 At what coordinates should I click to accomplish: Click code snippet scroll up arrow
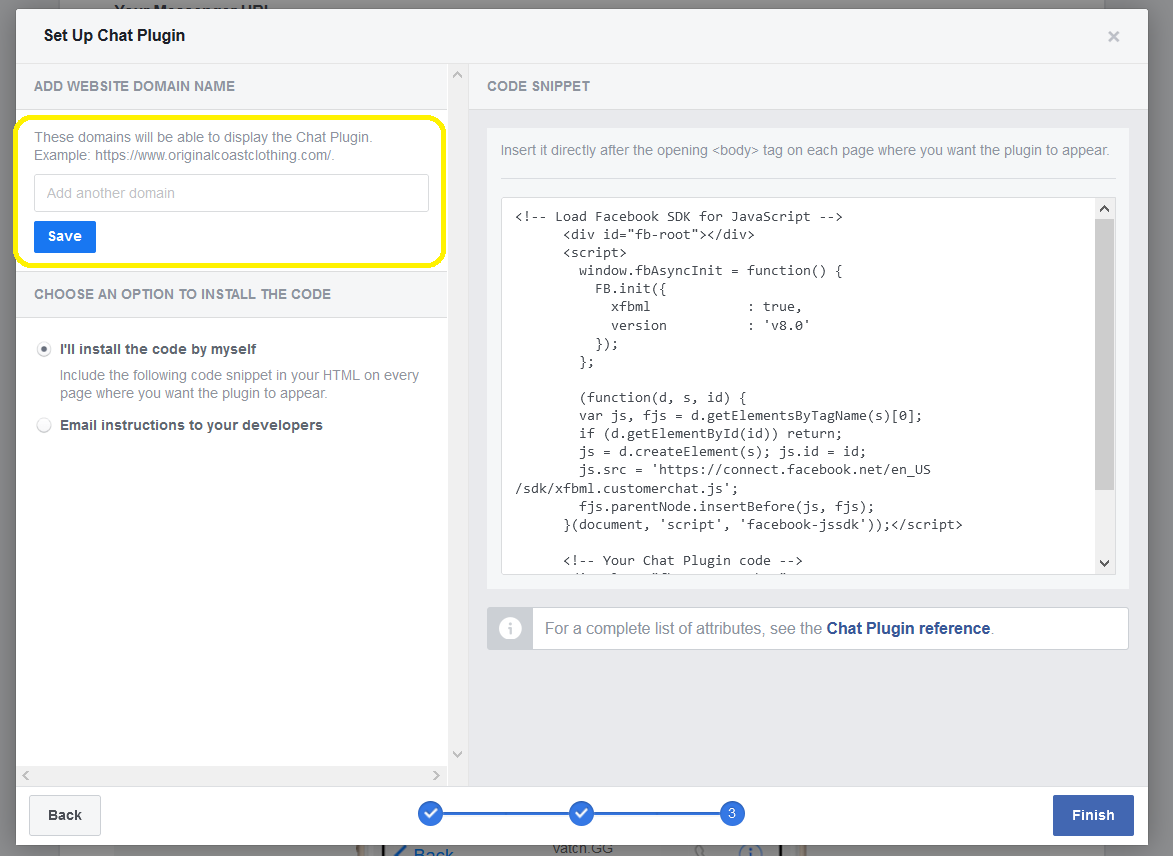(1104, 209)
